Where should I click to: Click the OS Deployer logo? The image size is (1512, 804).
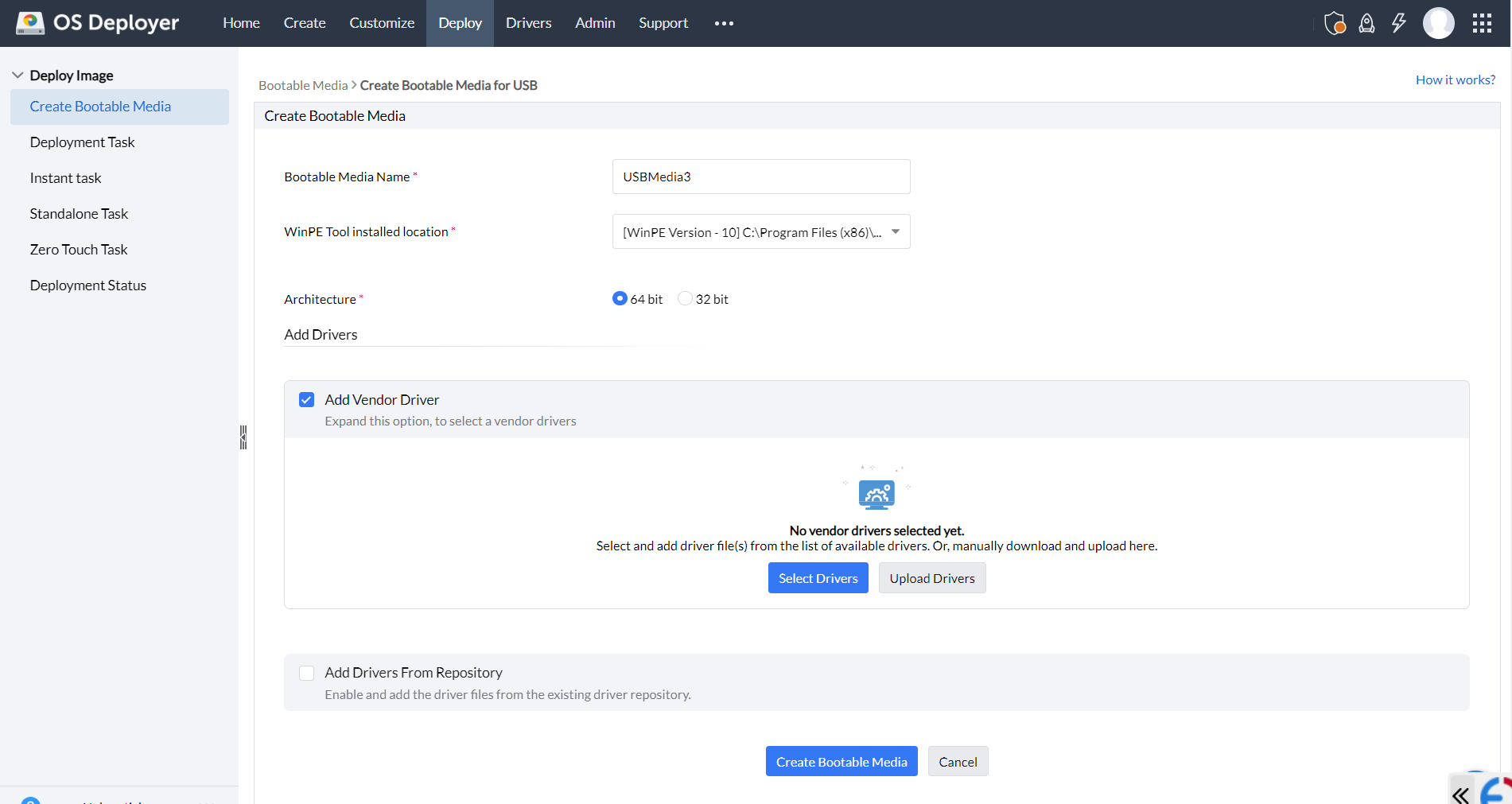[x=95, y=22]
